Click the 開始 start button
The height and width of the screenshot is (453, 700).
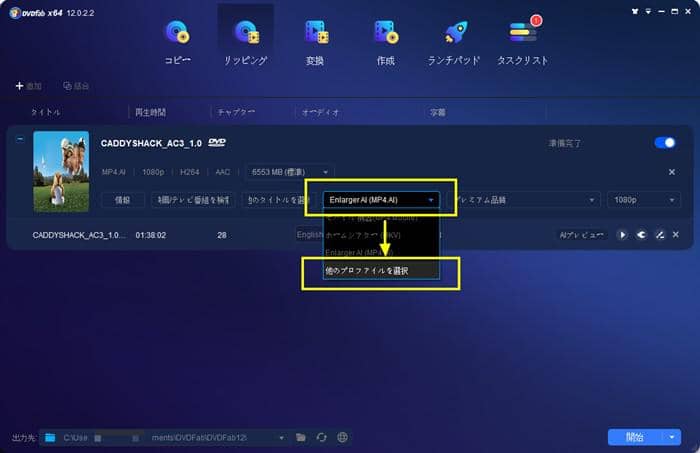(x=635, y=437)
